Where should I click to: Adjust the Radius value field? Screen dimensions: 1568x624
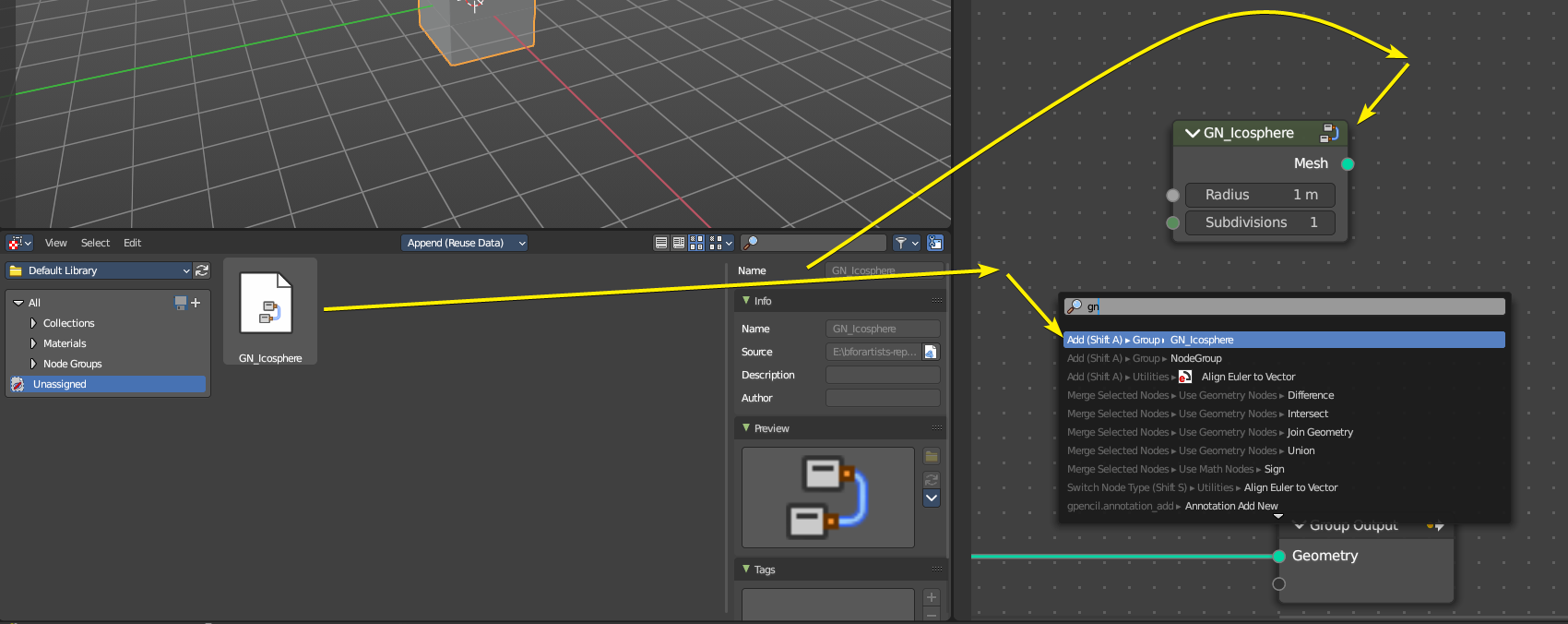(1260, 195)
